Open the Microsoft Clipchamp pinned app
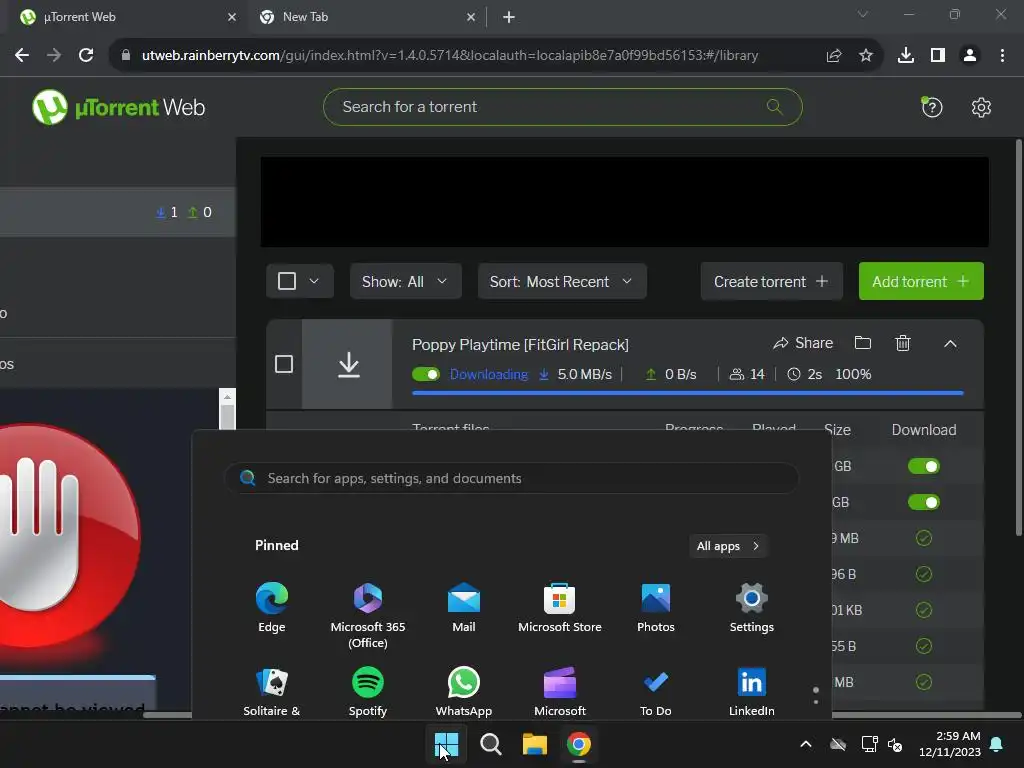 point(560,692)
